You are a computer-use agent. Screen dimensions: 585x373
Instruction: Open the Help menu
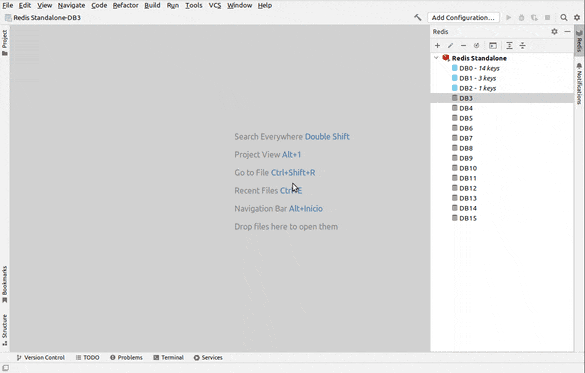[x=265, y=5]
